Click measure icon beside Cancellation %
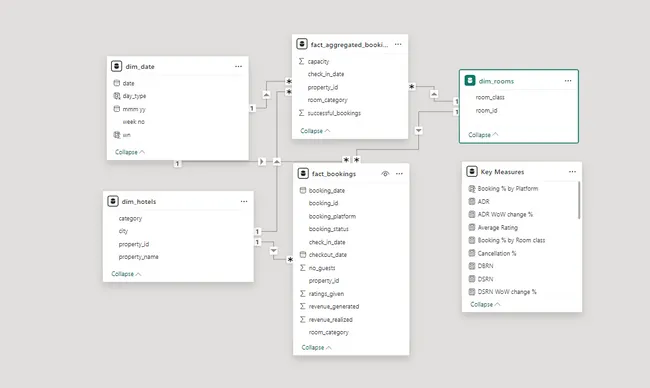Screen dimensions: 650x388 click(x=472, y=253)
